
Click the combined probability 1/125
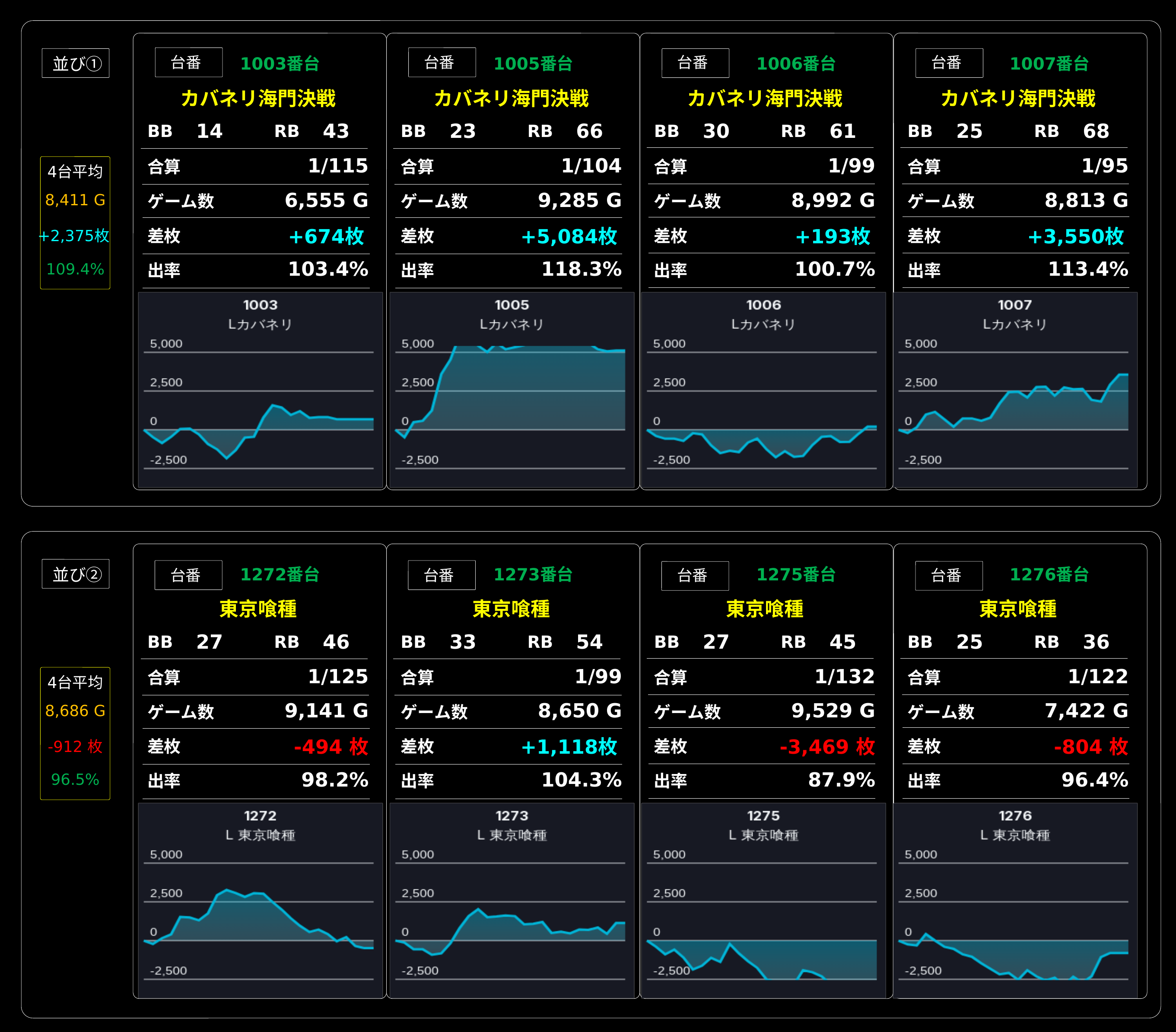(x=338, y=676)
